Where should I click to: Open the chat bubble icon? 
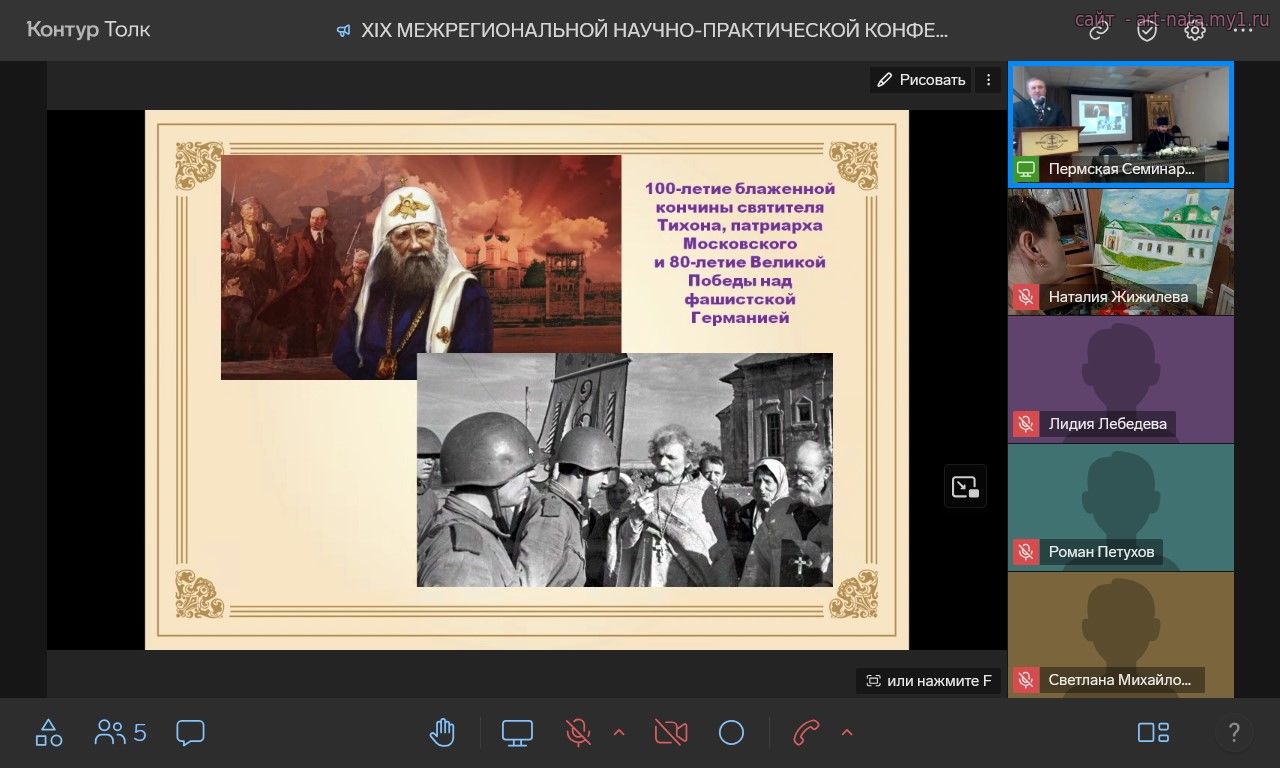(190, 733)
